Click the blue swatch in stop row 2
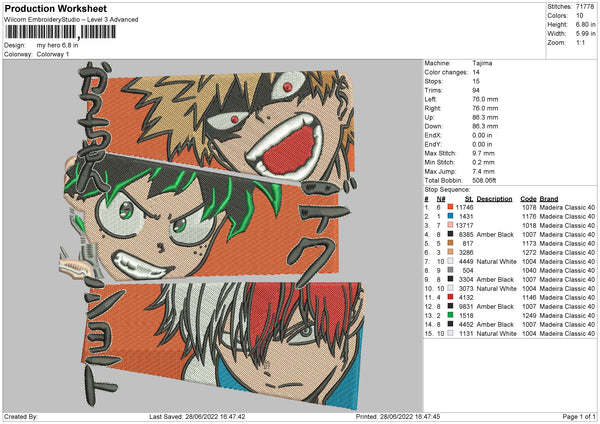 coord(450,216)
